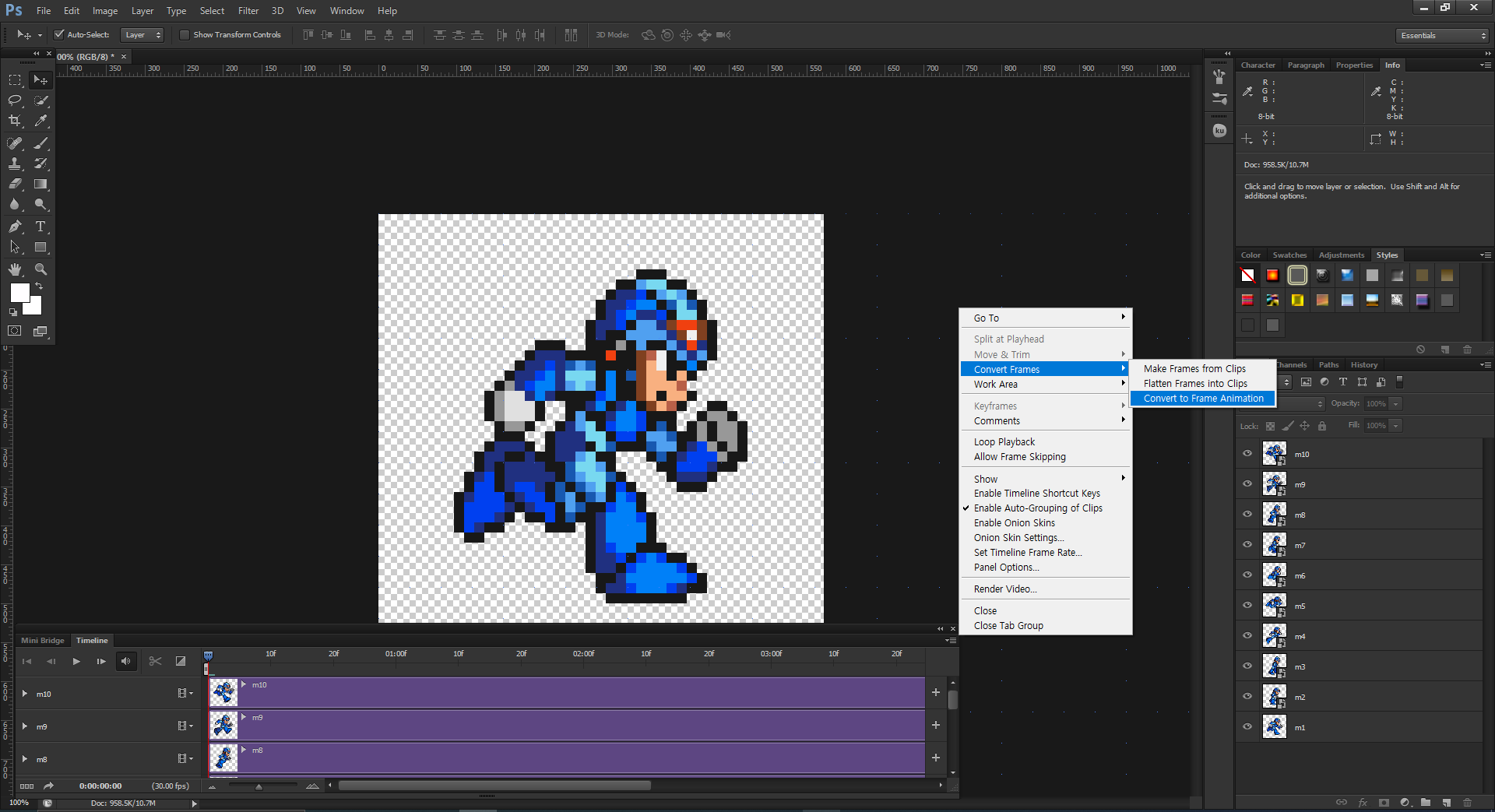Screen dimensions: 1495x812
Task: Play the timeline animation
Action: tap(76, 661)
